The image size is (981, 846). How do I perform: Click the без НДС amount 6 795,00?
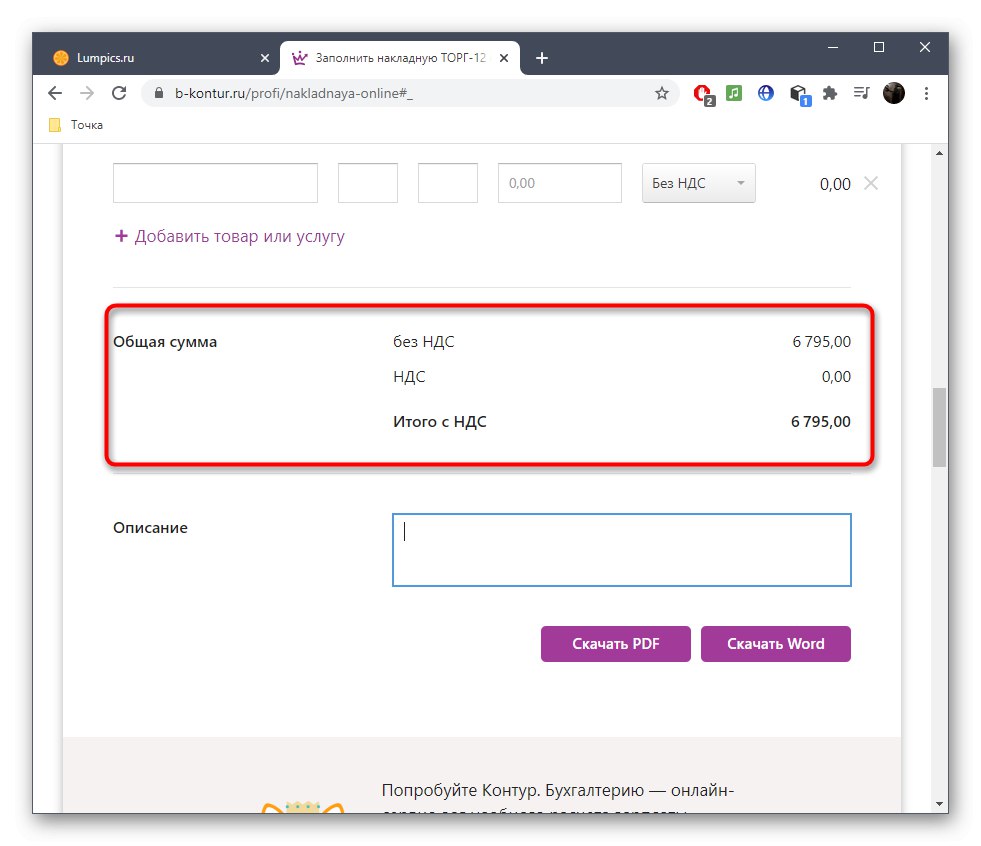(x=821, y=342)
